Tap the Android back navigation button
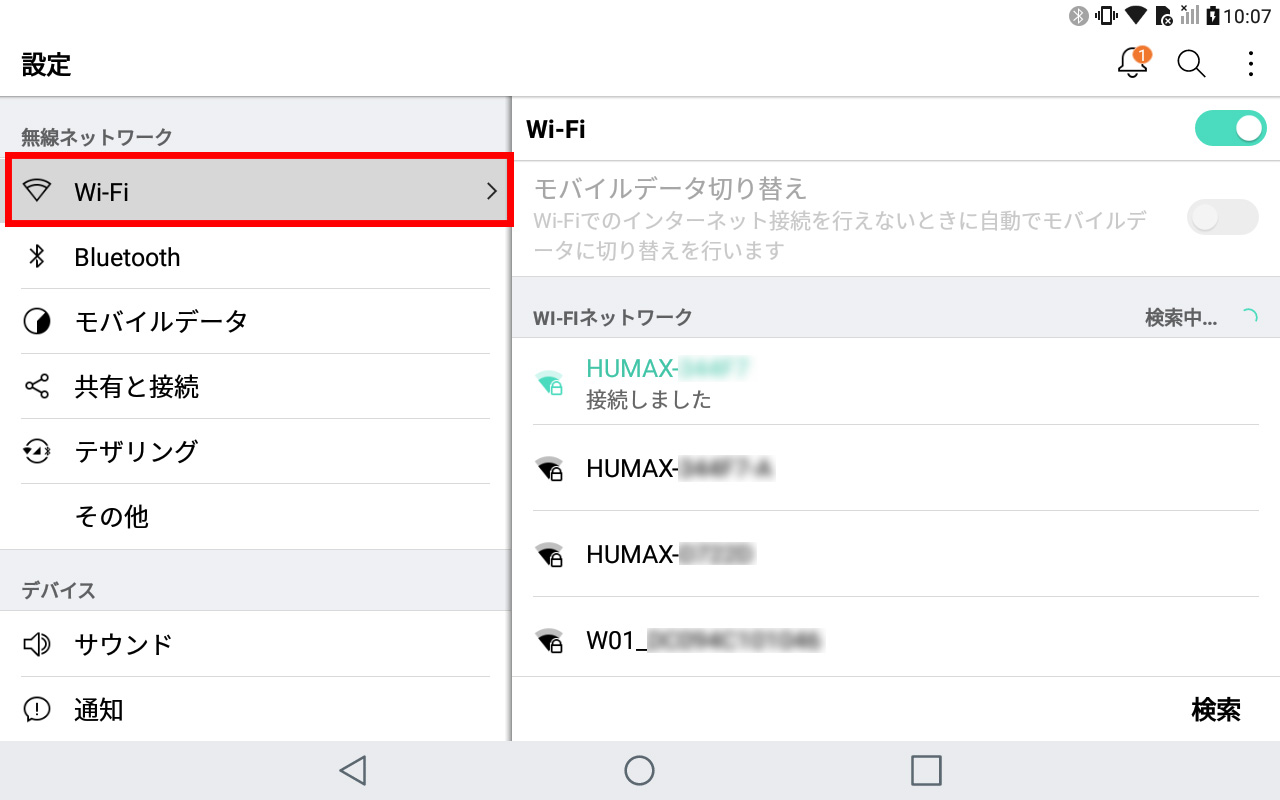The height and width of the screenshot is (800, 1280). point(352,770)
